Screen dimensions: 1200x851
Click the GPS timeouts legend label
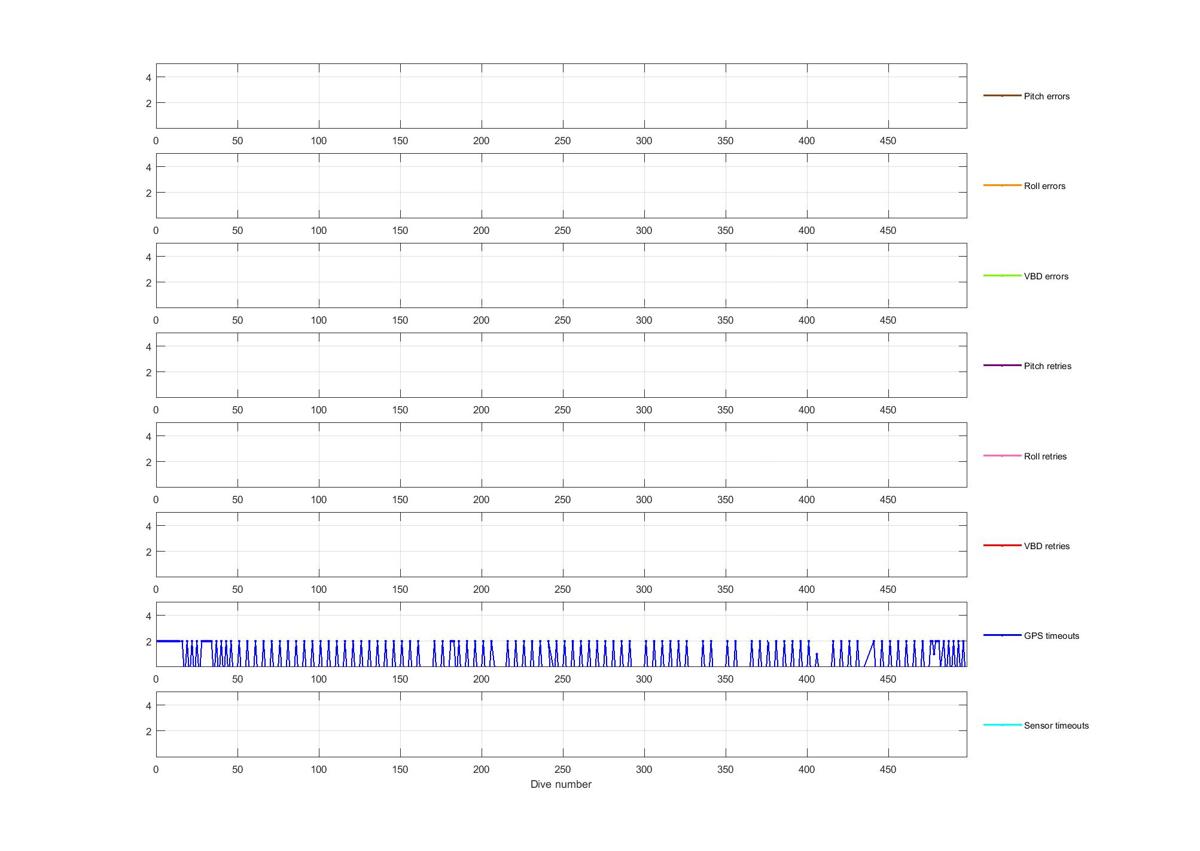(x=1051, y=636)
